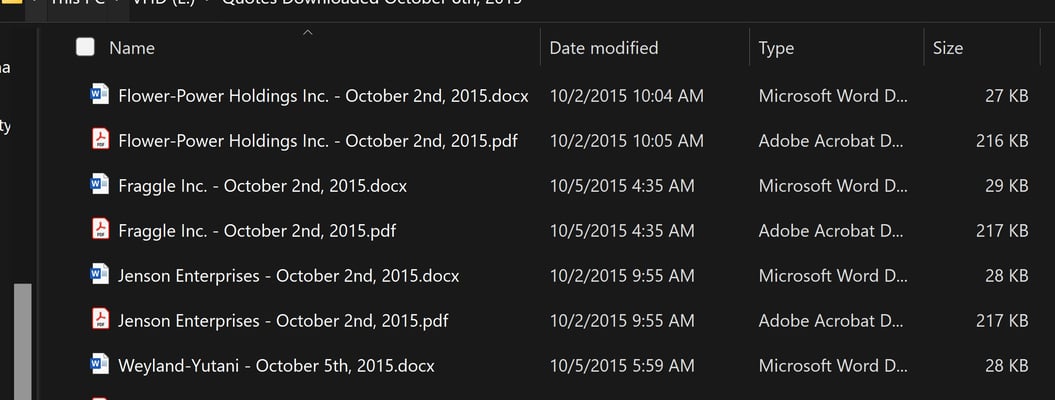Click the sort direction arrow above Name

307,32
